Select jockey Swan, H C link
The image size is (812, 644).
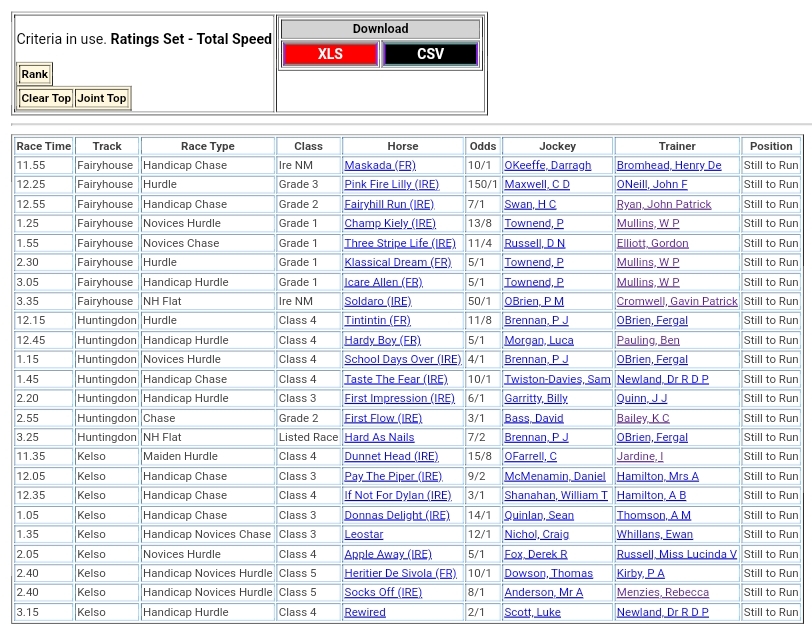tap(529, 204)
